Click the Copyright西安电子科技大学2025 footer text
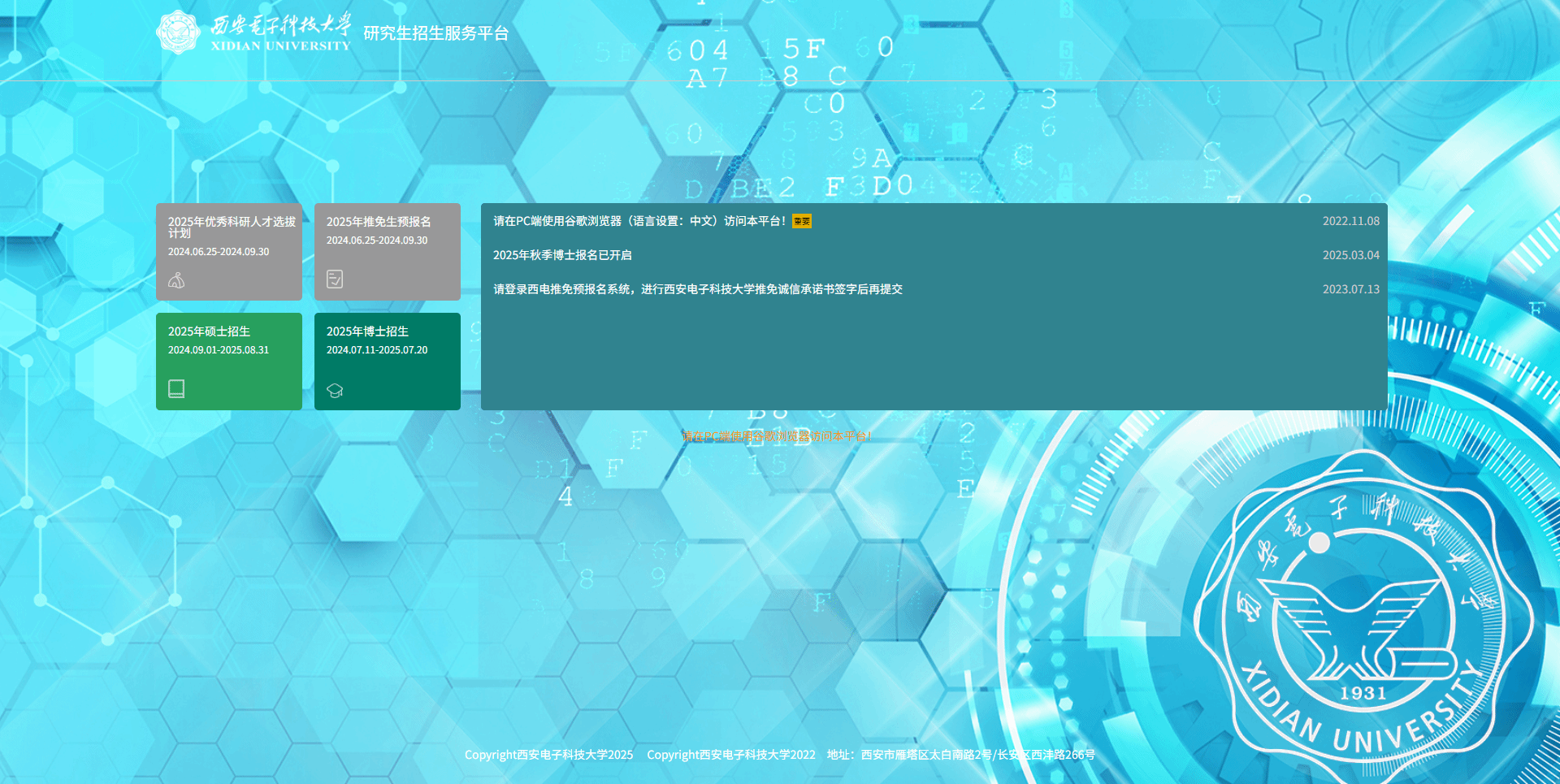Image resolution: width=1560 pixels, height=784 pixels. pyautogui.click(x=548, y=755)
